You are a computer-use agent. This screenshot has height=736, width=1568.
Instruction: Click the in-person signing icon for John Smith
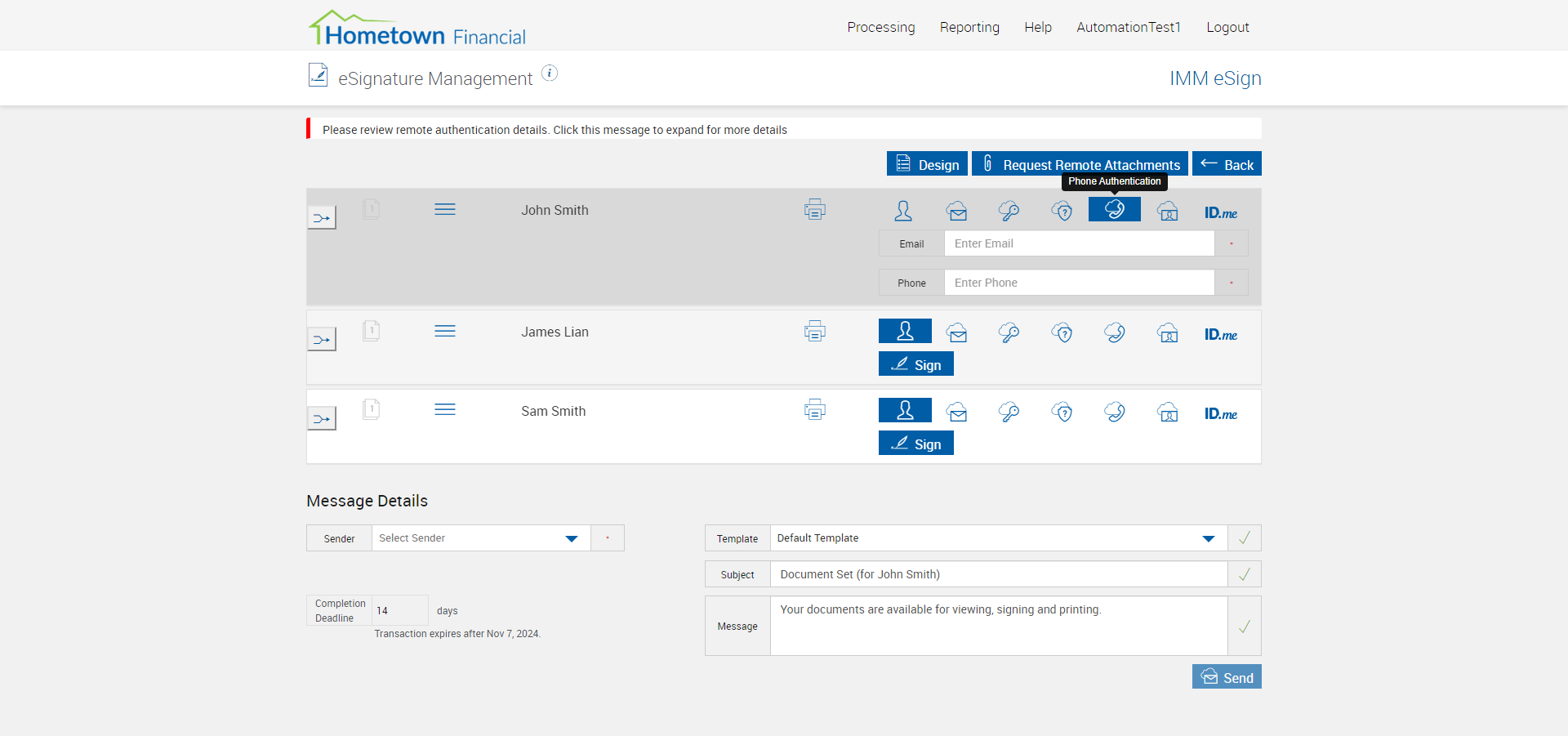903,211
